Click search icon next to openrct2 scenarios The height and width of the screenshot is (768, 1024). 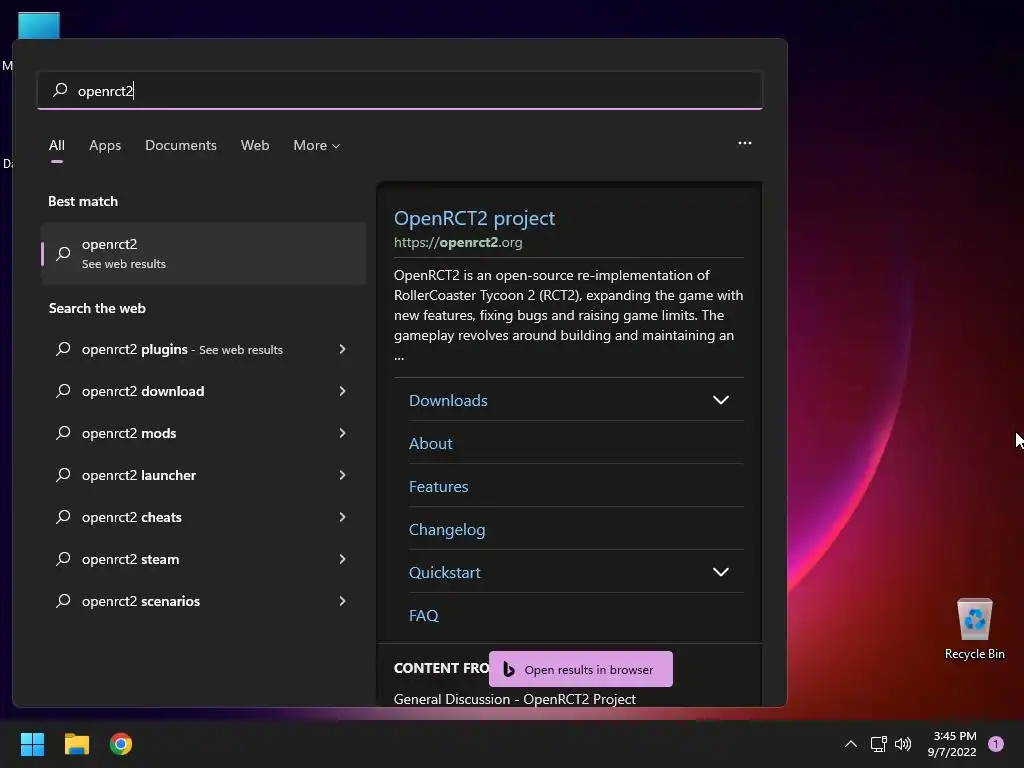coord(63,601)
